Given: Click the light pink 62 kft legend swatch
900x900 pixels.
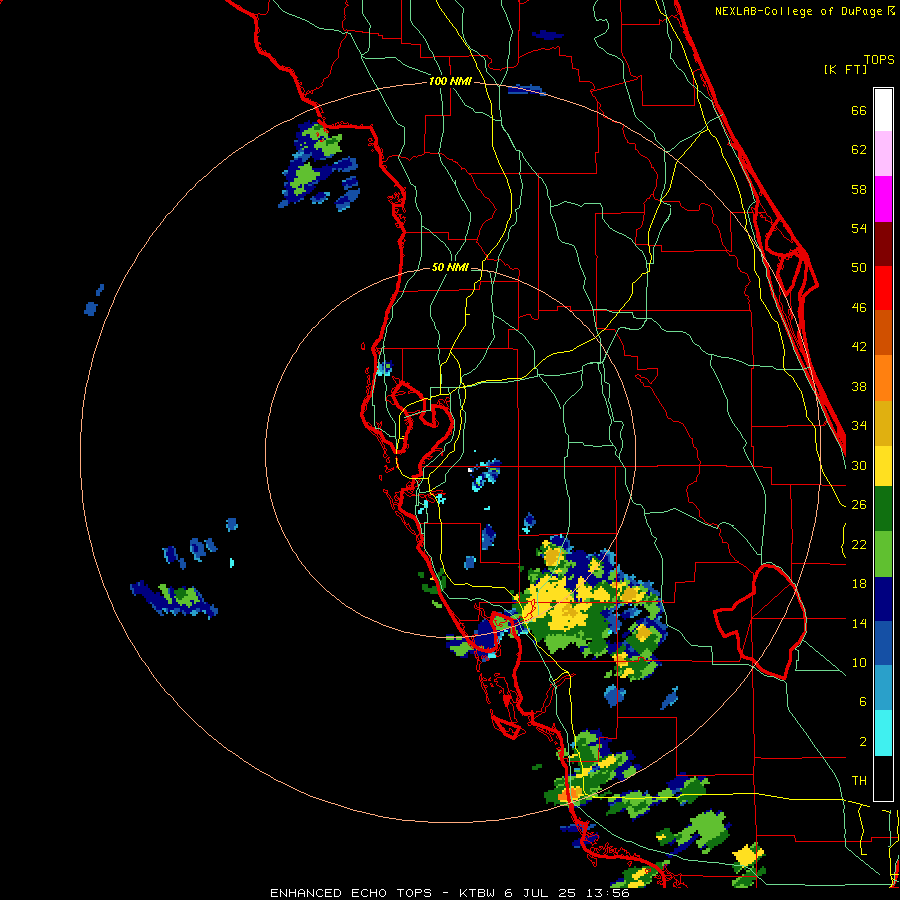Looking at the screenshot, I should (x=883, y=153).
